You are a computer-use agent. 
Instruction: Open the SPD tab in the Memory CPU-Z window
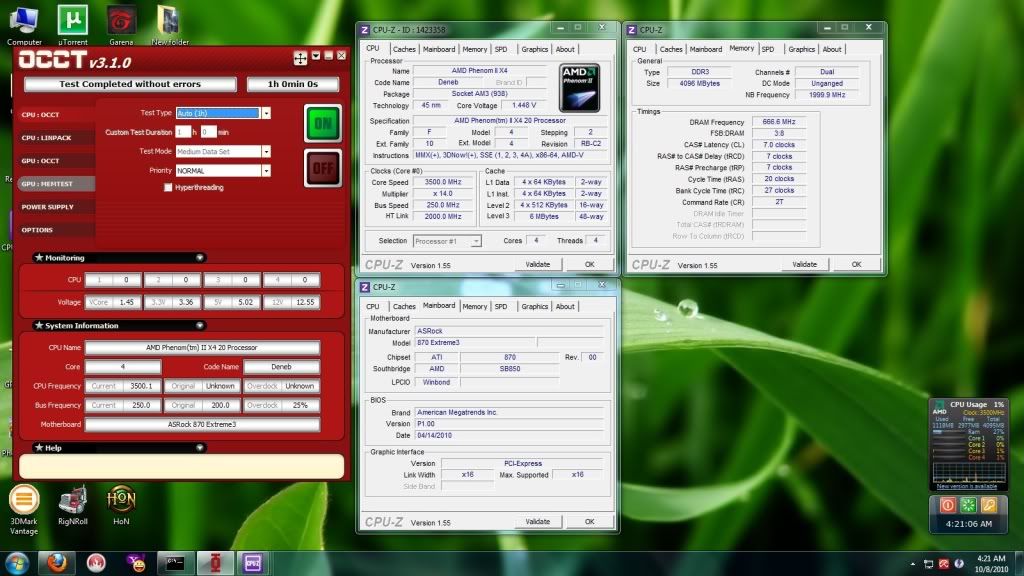(768, 49)
